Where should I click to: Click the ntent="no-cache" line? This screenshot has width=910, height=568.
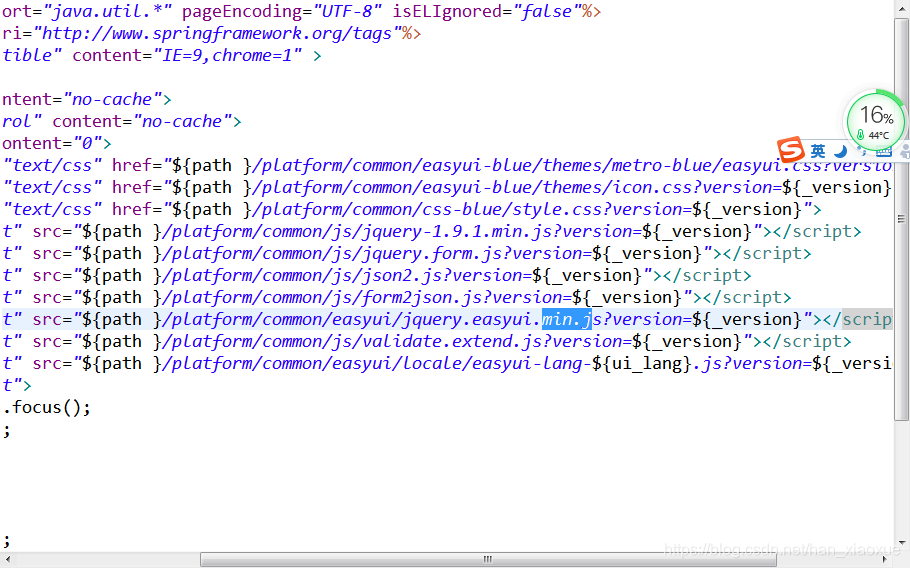click(86, 99)
